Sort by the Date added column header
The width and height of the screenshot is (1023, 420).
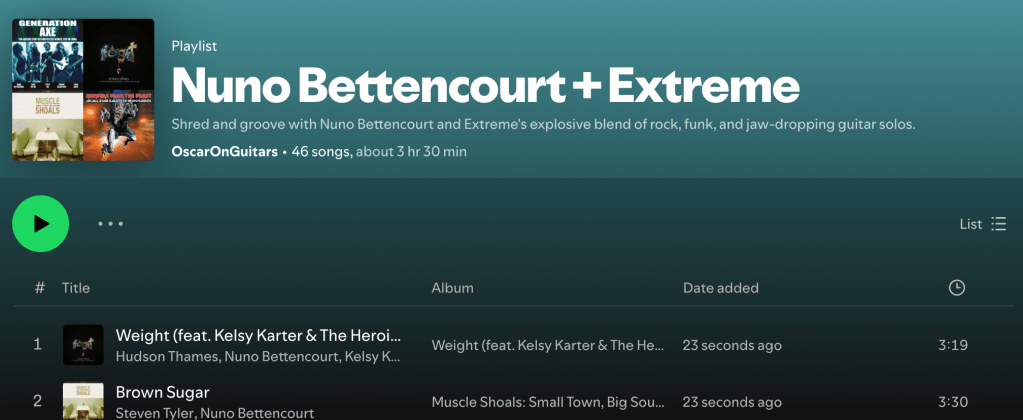click(x=720, y=288)
